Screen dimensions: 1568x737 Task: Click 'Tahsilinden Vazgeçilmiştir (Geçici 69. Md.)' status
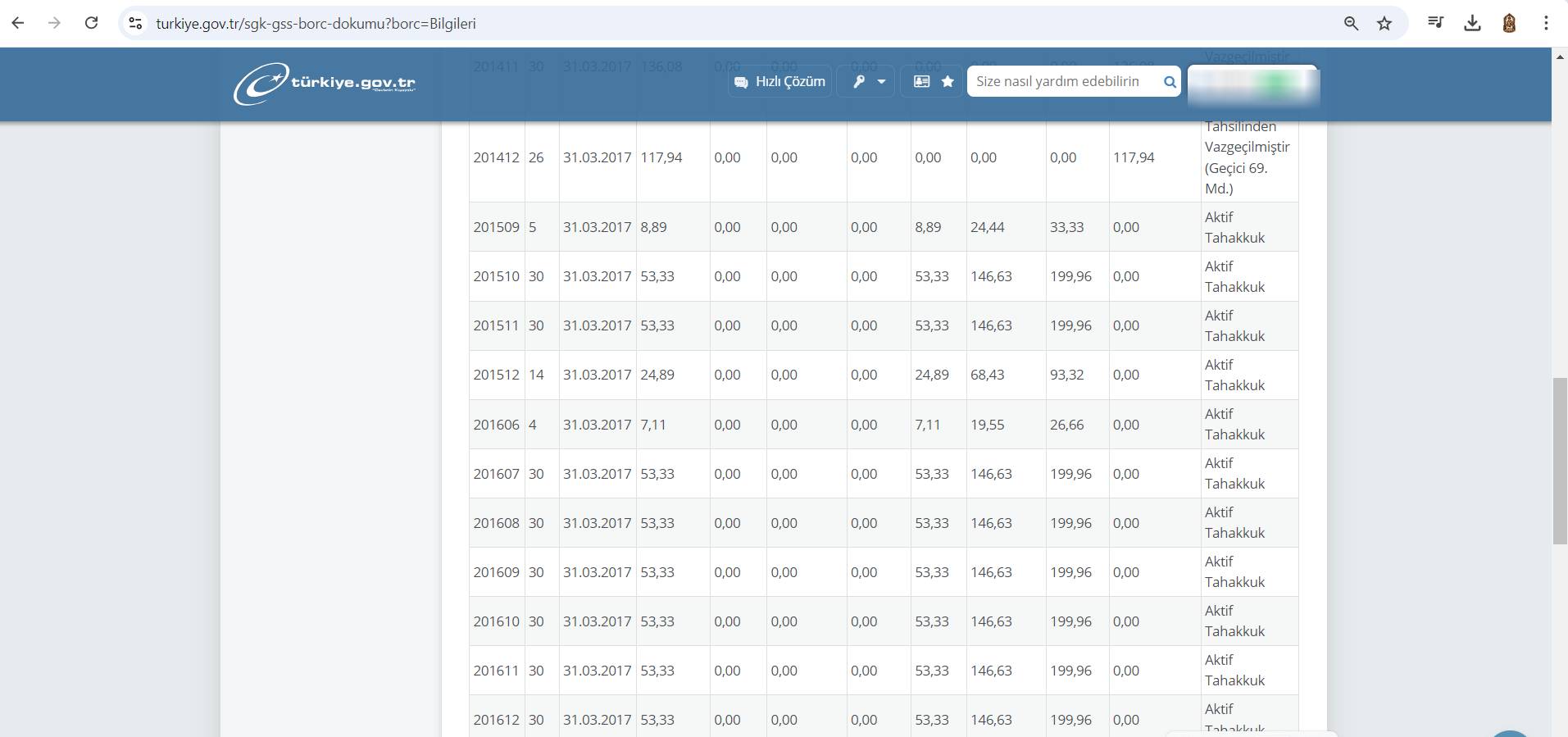(1247, 157)
